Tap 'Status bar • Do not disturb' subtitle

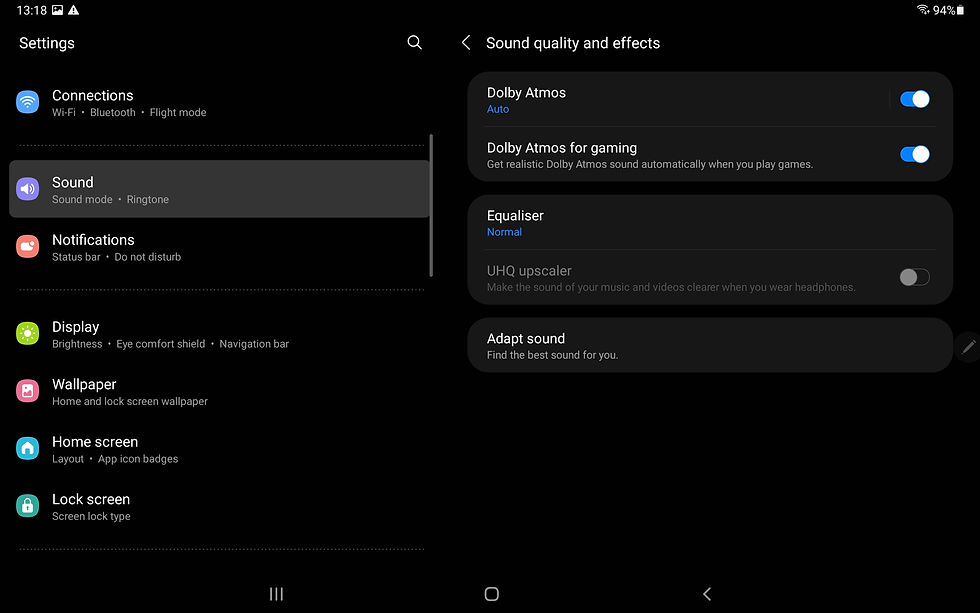(x=116, y=257)
